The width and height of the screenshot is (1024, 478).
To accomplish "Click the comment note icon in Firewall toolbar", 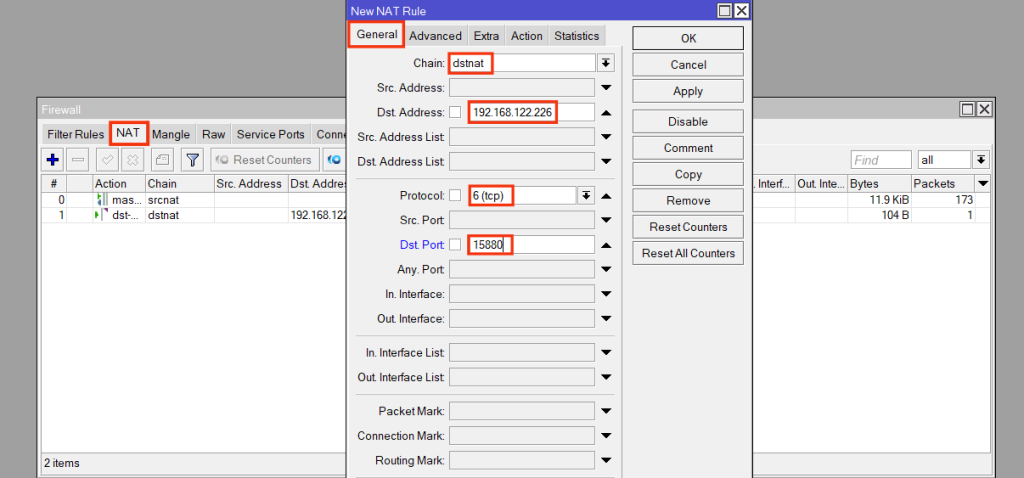I will coord(162,160).
